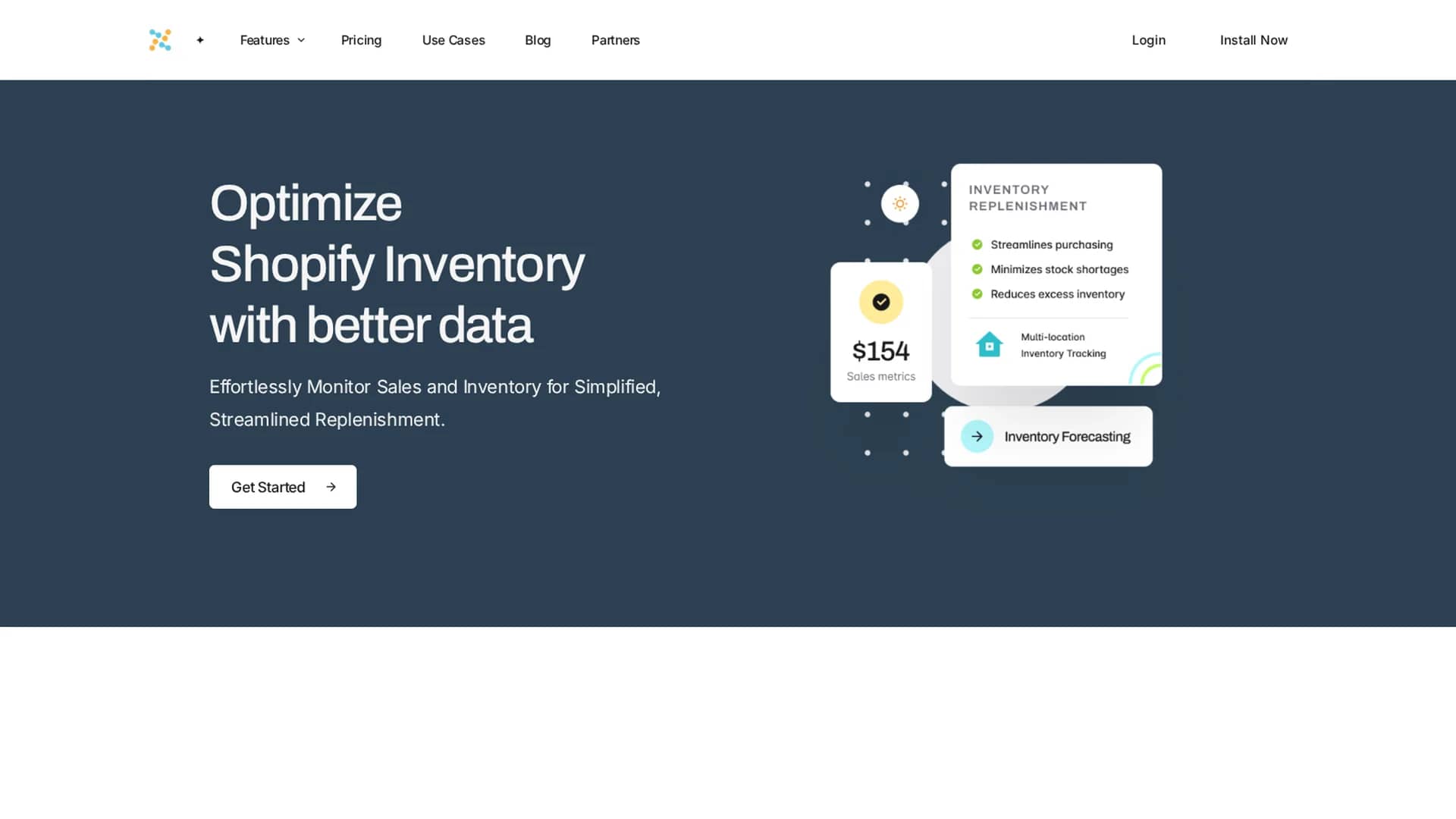Click the Optimize Shopify Inventory headline
This screenshot has width=1456, height=819.
point(397,264)
